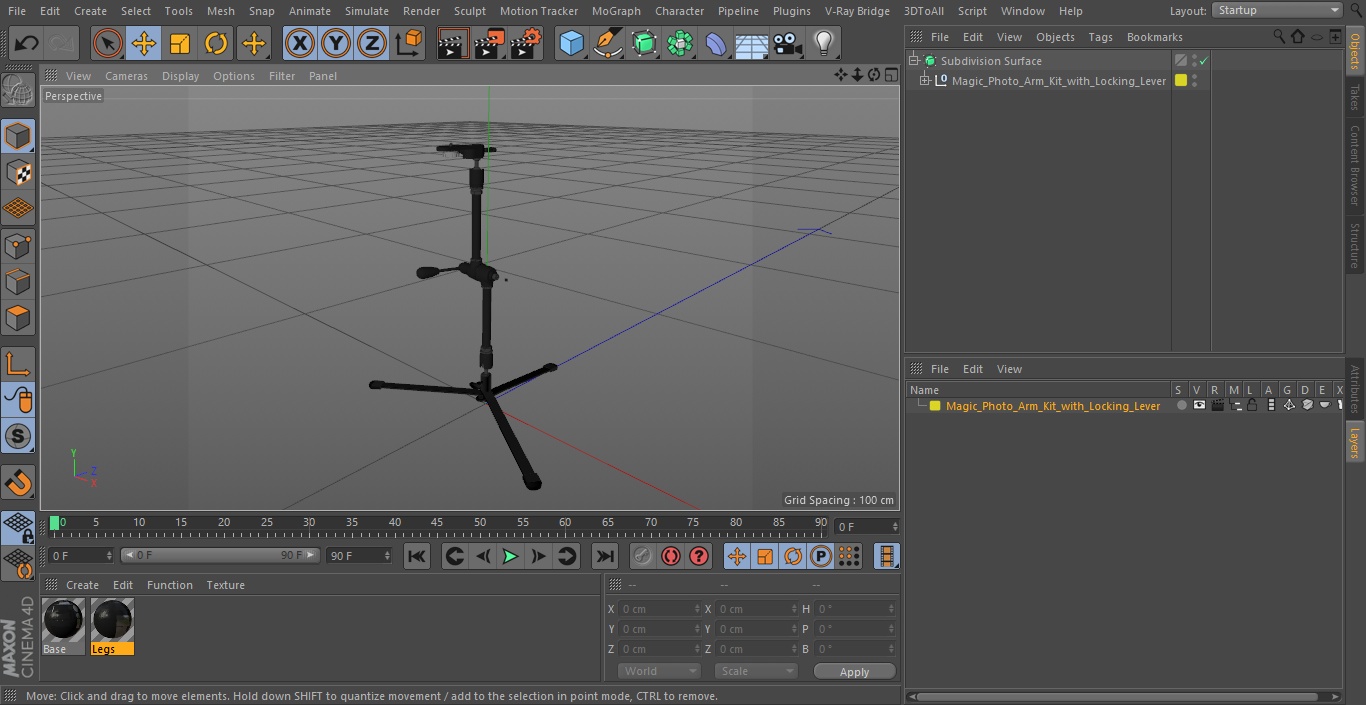Search objects with magnifier icon
The image size is (1366, 705).
coord(1279,37)
